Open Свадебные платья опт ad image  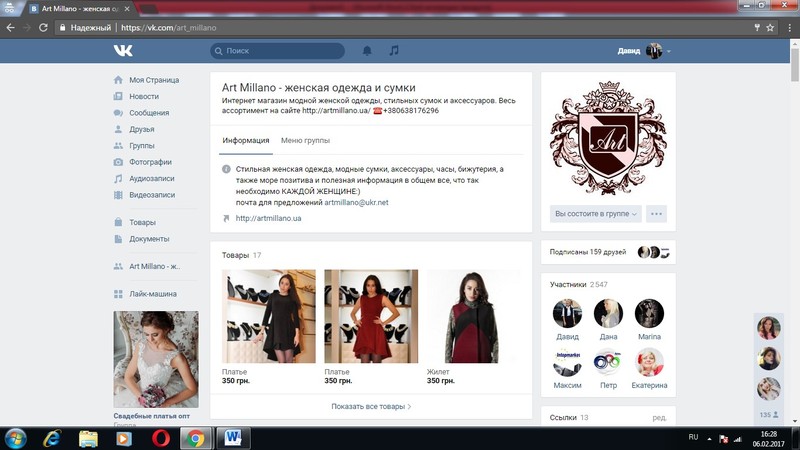pos(156,359)
